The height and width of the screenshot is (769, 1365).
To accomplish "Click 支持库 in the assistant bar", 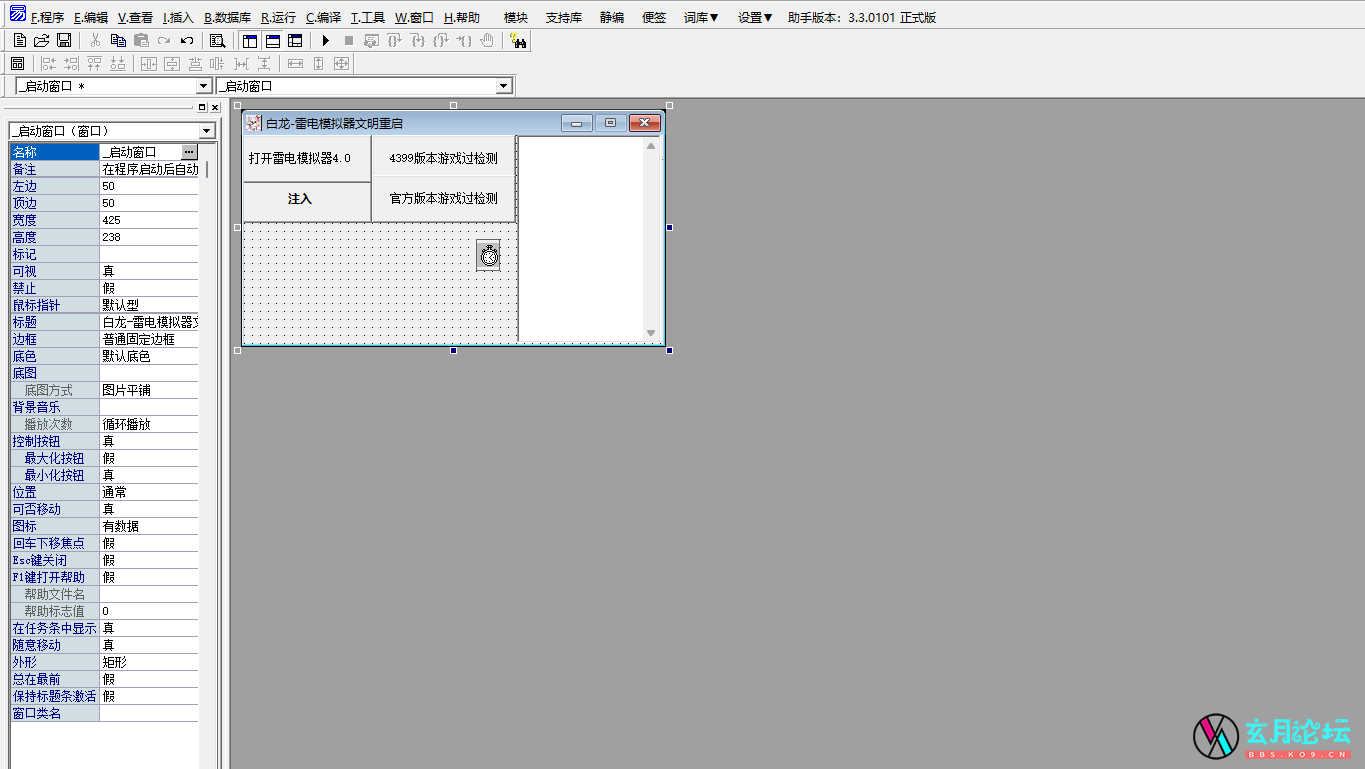I will coord(564,17).
